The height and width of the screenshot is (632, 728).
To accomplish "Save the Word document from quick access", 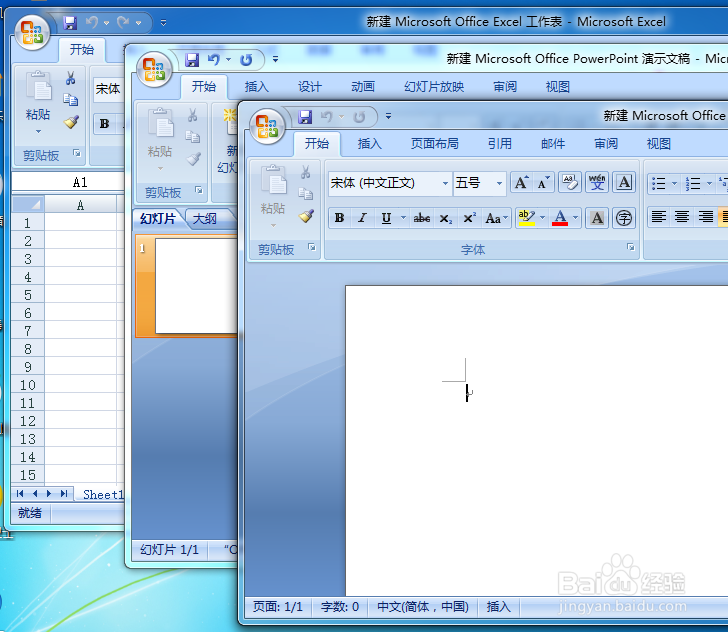I will coord(305,117).
